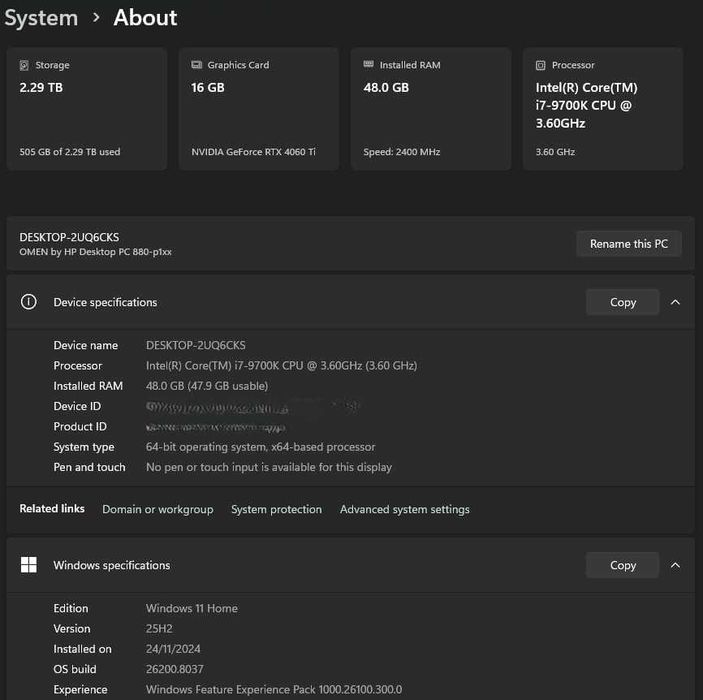Collapse the Device specifications section

[x=675, y=302]
